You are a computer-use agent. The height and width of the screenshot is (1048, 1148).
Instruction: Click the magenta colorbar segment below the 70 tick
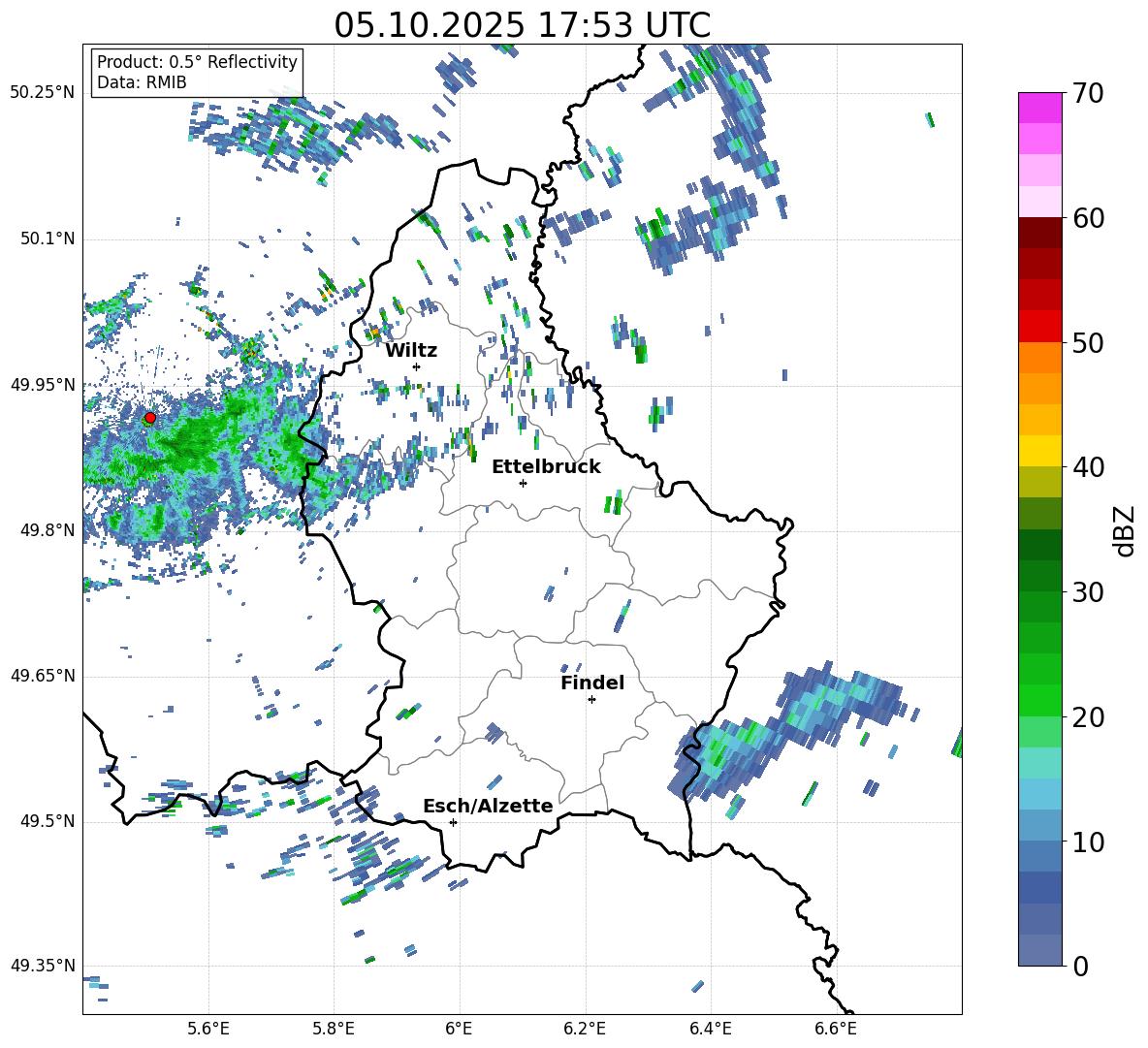point(1039,109)
